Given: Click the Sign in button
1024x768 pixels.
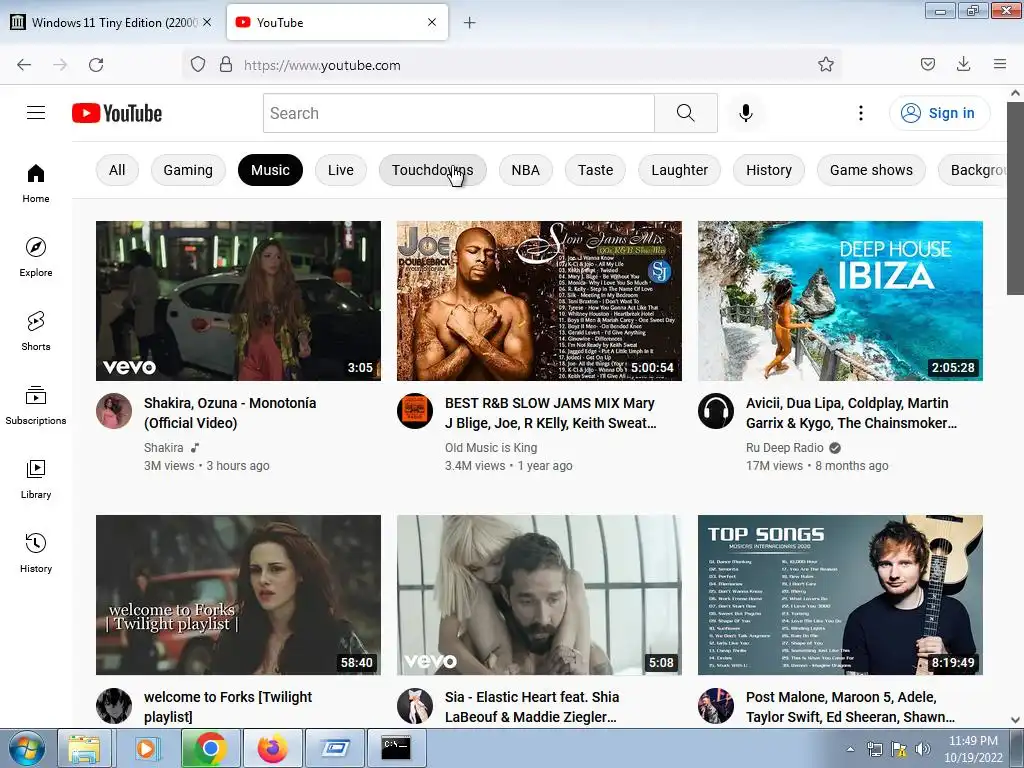Looking at the screenshot, I should pyautogui.click(x=939, y=113).
